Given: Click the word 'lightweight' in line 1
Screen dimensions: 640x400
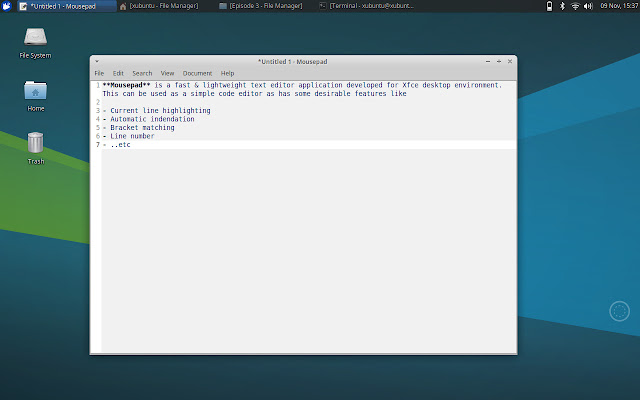Looking at the screenshot, I should (224, 85).
